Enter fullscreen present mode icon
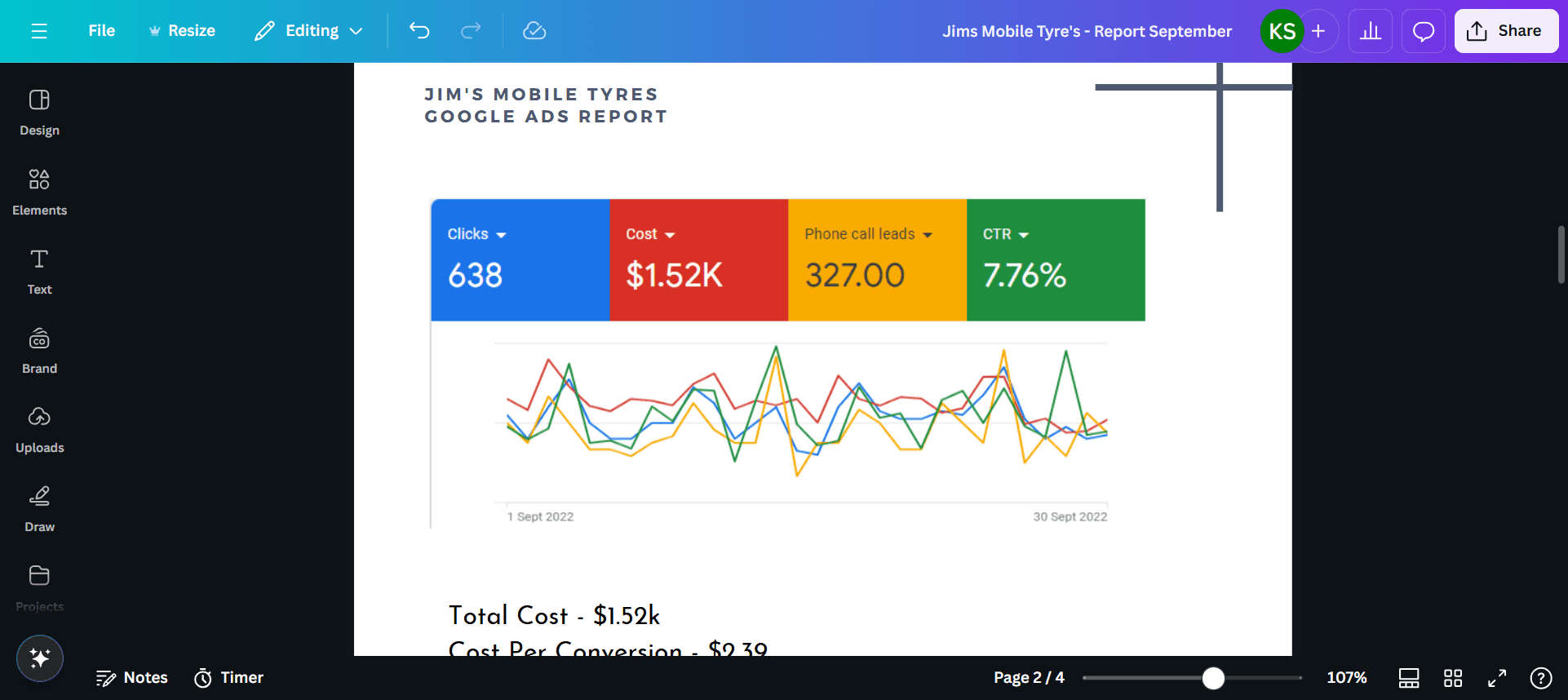The image size is (1568, 700). pos(1497,678)
